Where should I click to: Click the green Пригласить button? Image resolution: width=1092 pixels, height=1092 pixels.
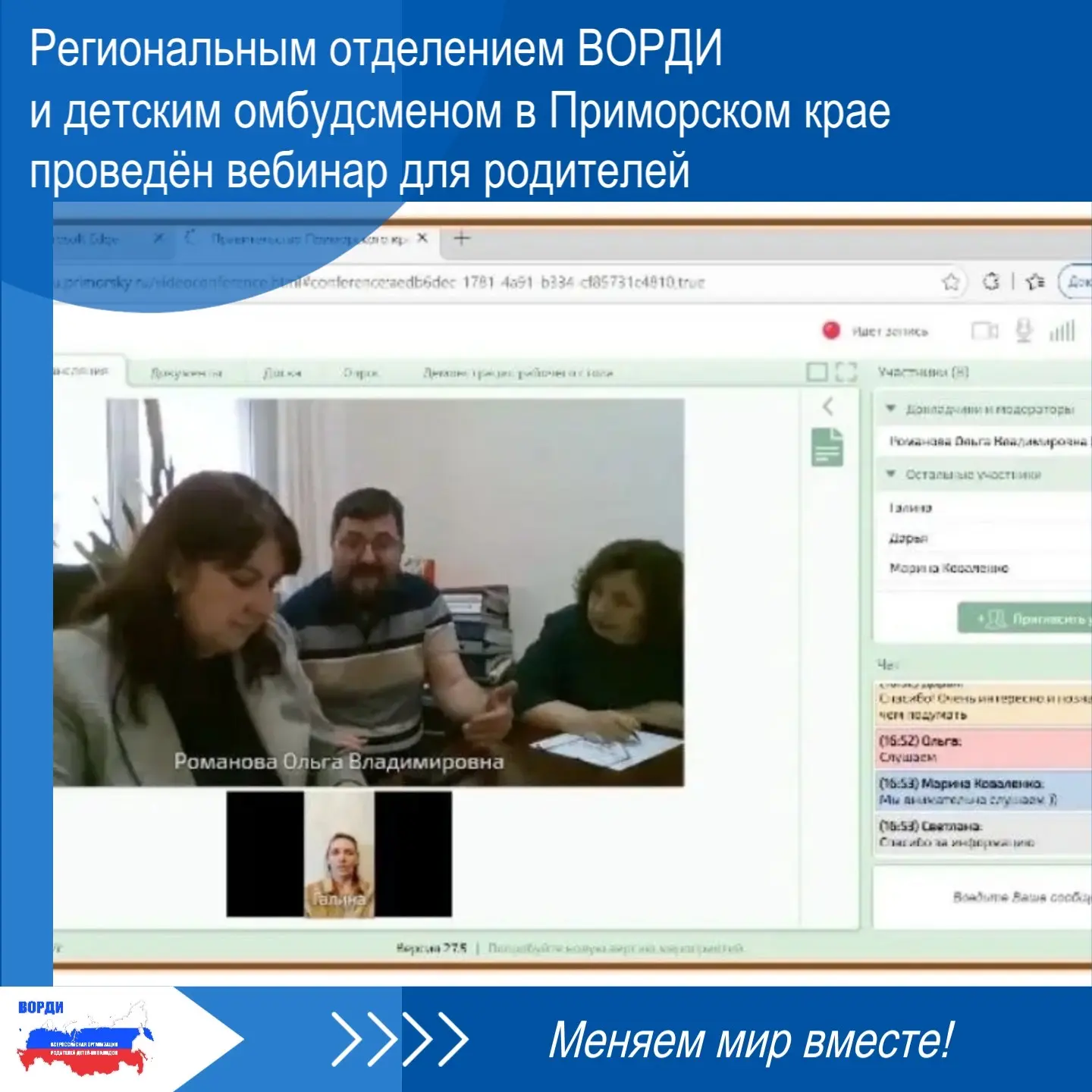tap(1025, 619)
